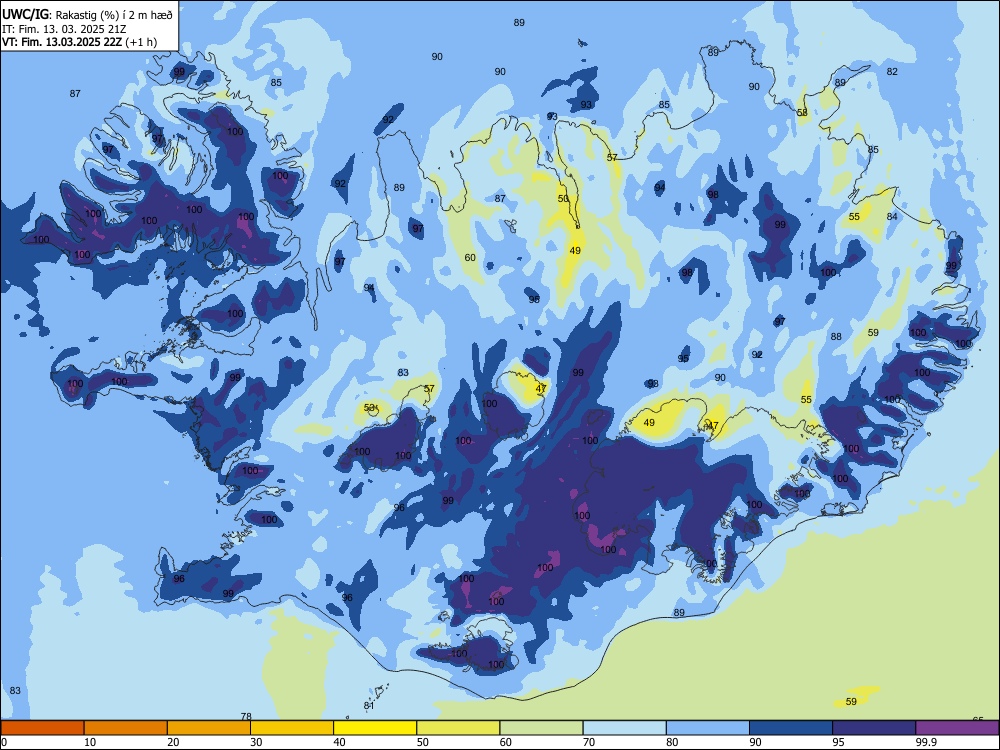Image resolution: width=1000 pixels, height=750 pixels.
Task: Select the pale blue 70–80 legend segment
Action: click(x=625, y=728)
